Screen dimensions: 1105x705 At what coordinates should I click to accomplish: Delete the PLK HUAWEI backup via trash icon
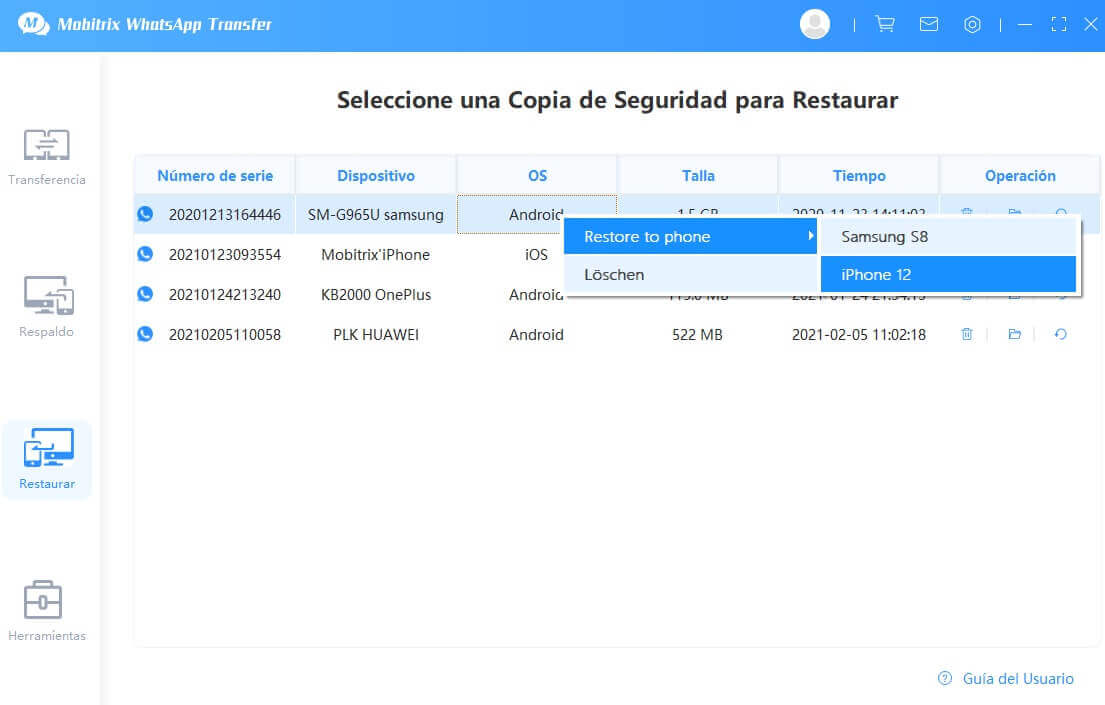[x=966, y=335]
